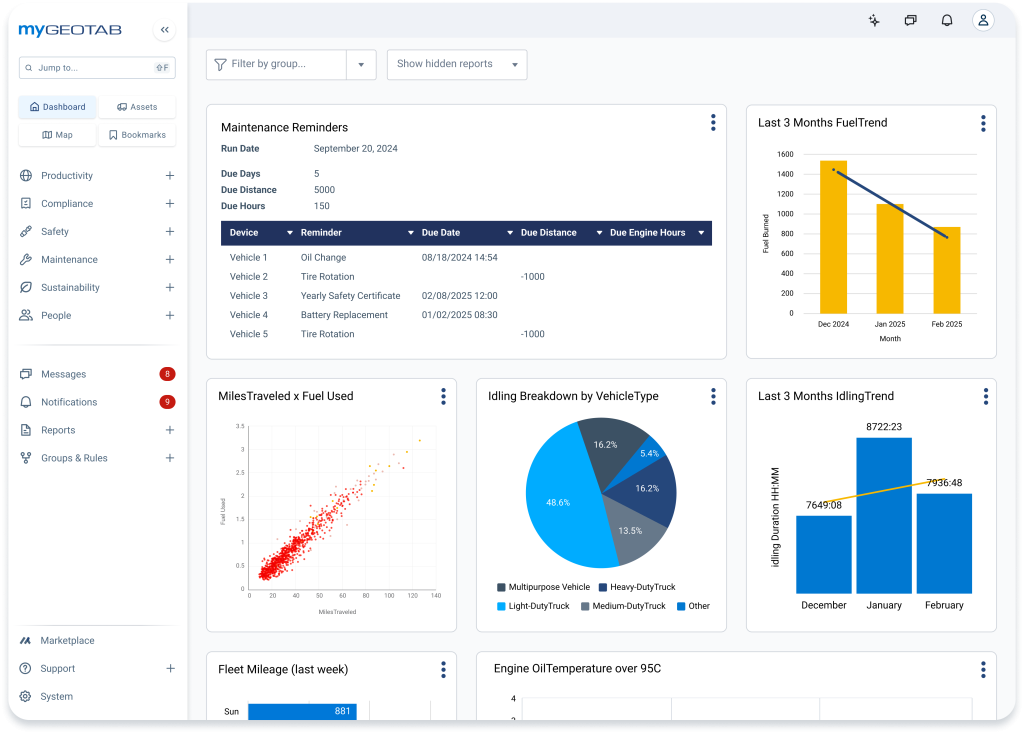Open the windows icon in top bar
This screenshot has height=734, width=1024.
[x=910, y=20]
